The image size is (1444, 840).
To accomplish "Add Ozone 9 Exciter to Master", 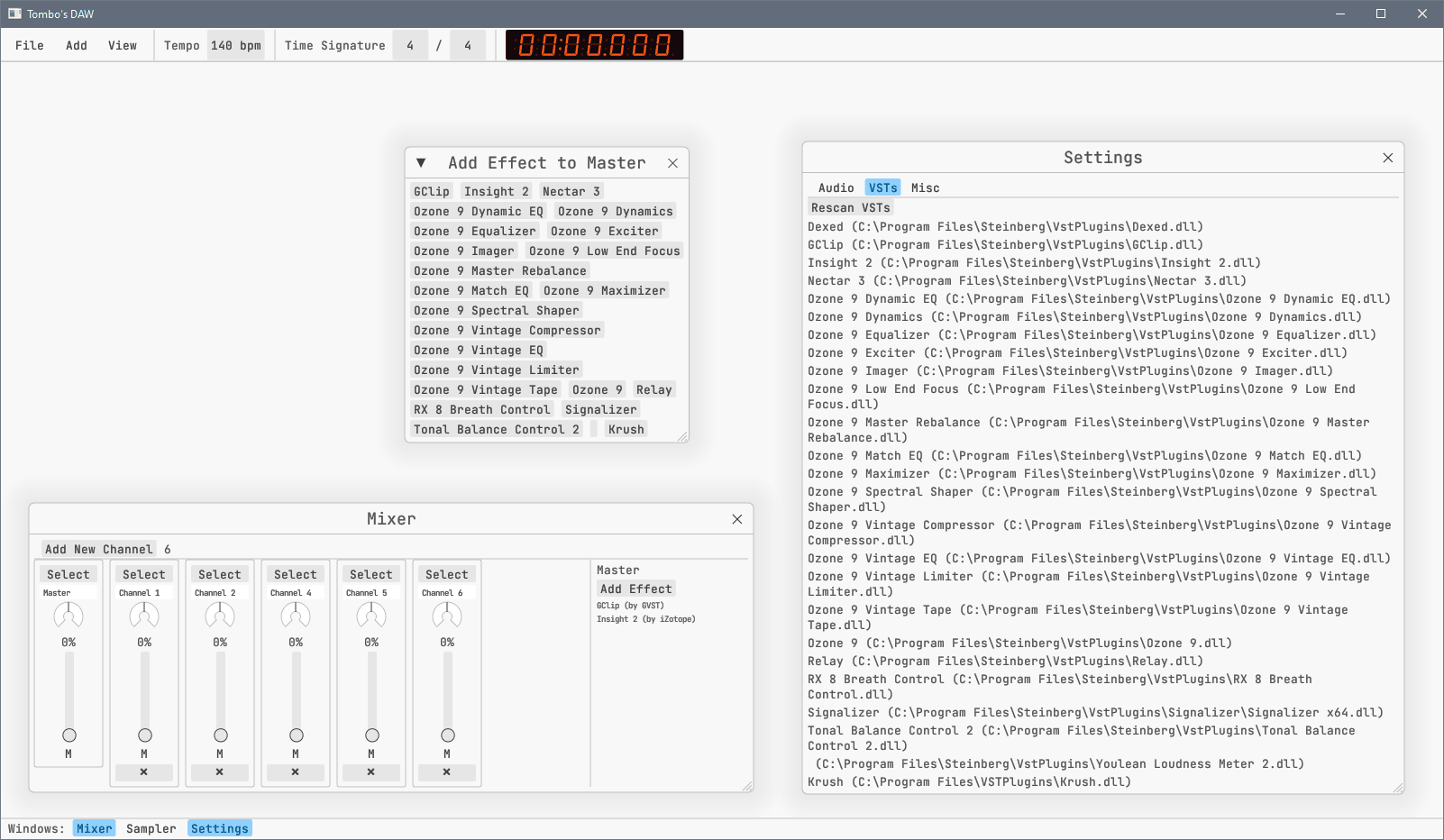I will (x=605, y=232).
